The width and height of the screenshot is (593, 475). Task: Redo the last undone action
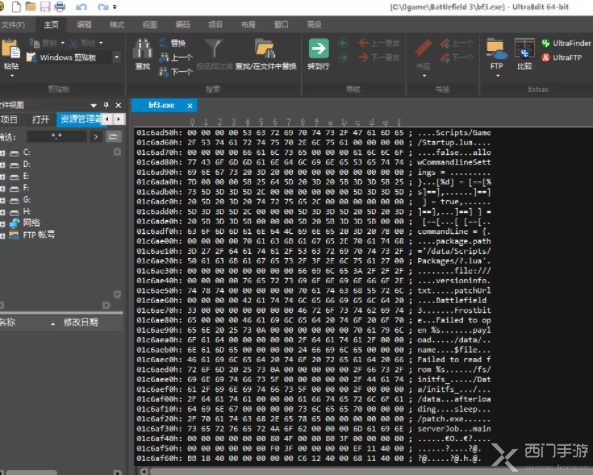tap(102, 7)
